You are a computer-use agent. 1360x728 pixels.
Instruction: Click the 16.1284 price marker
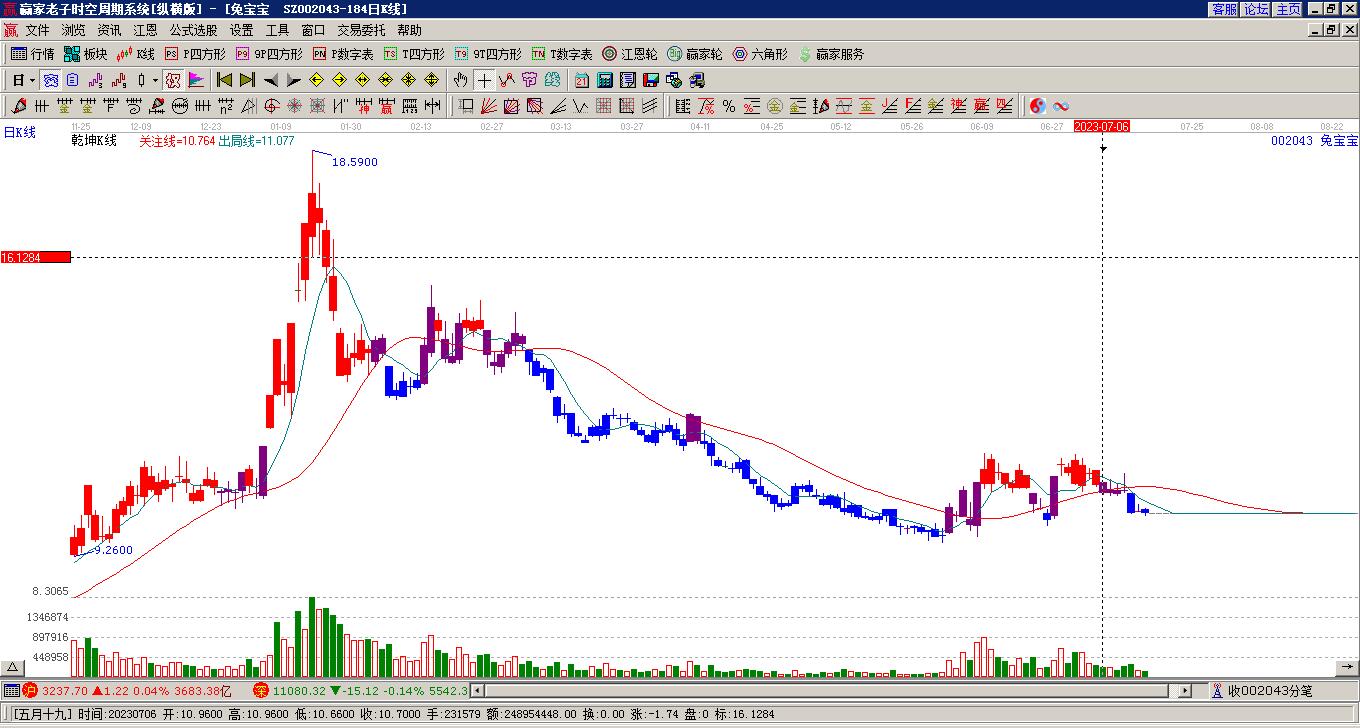(36, 257)
